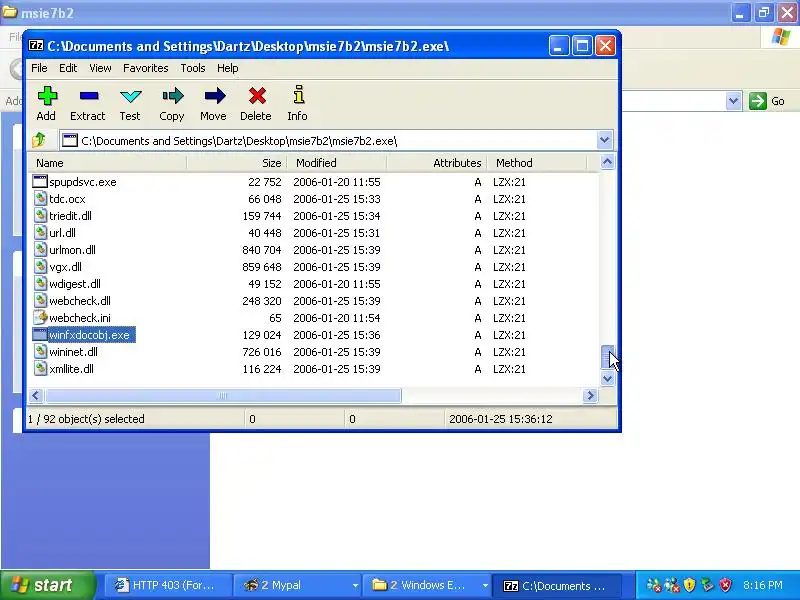Click the horizontal scrollbar left arrow
The width and height of the screenshot is (800, 600).
click(x=35, y=395)
